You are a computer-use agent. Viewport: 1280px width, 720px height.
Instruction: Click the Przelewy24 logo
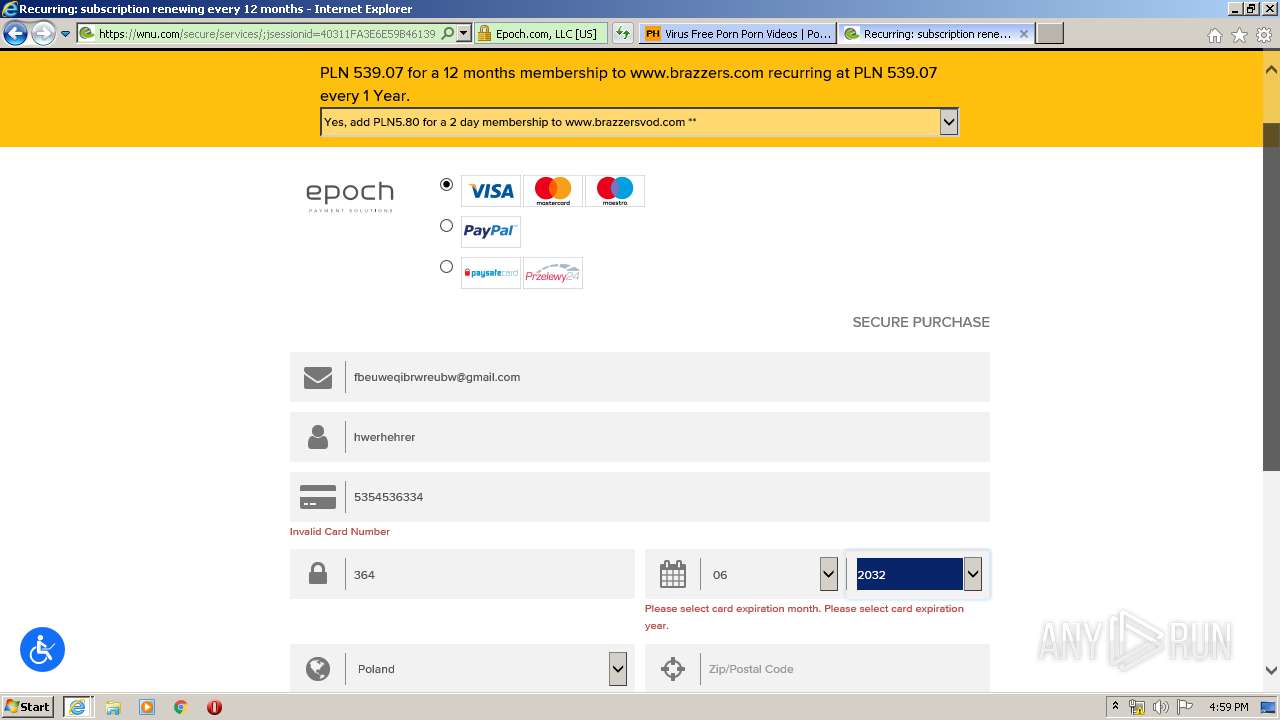(x=553, y=273)
